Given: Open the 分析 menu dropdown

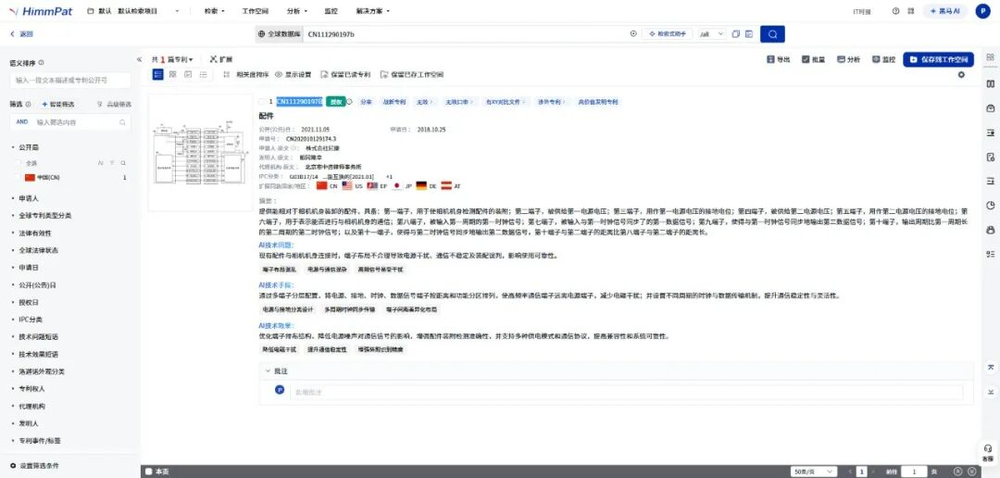Looking at the screenshot, I should (297, 11).
